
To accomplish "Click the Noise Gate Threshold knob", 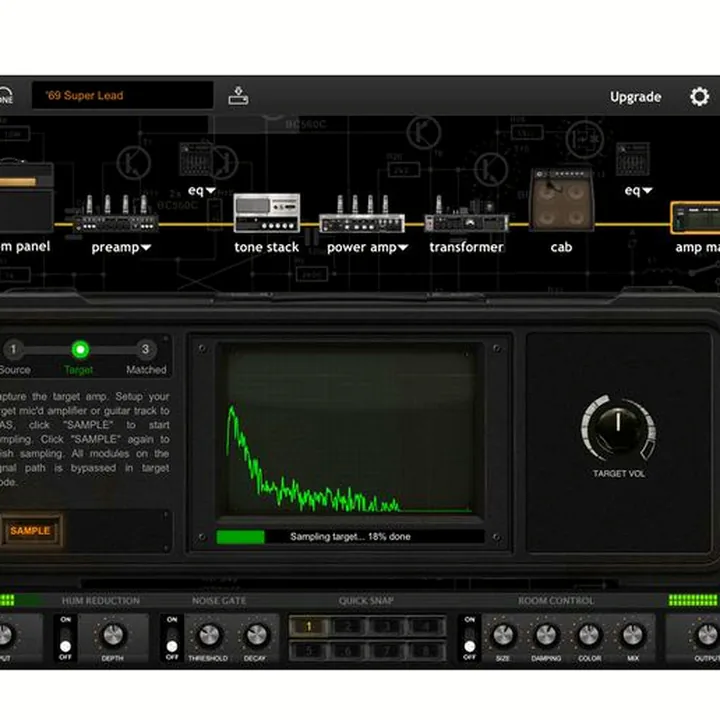I will [209, 636].
